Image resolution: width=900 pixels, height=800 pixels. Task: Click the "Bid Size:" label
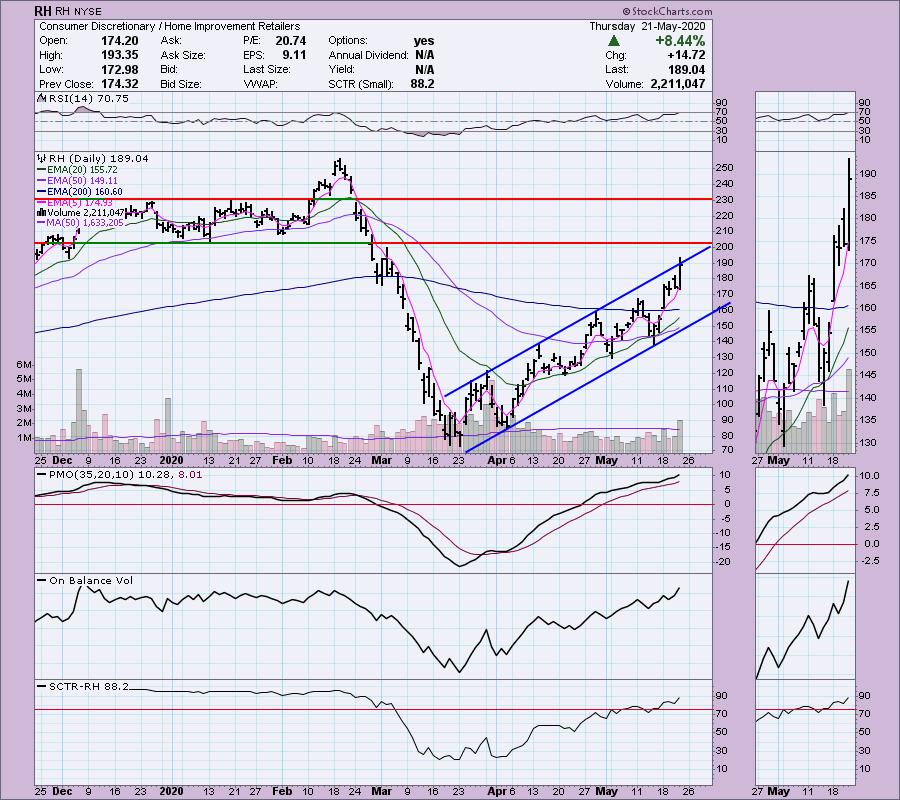point(181,84)
